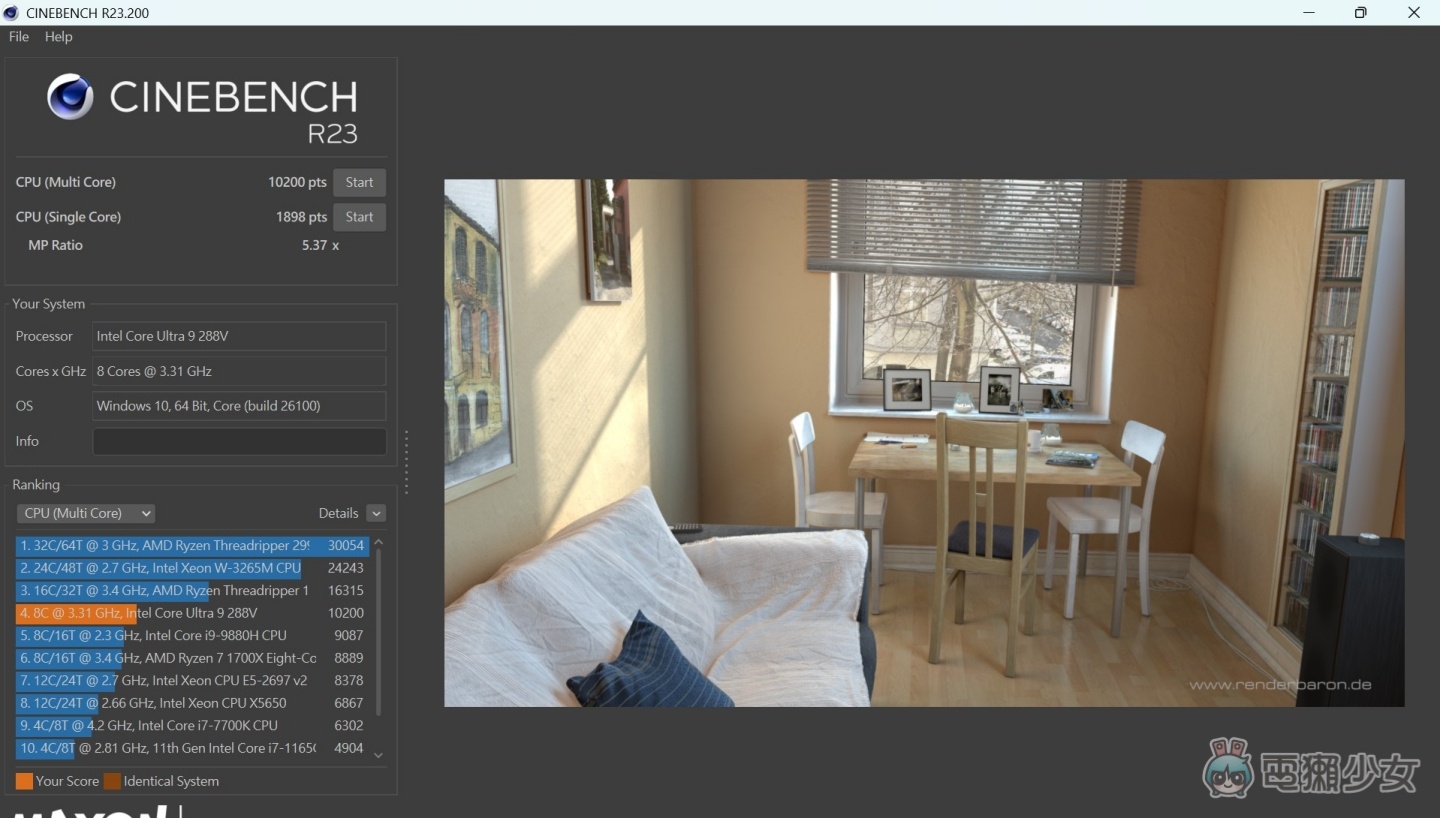Click the dotted panel splitter handle
This screenshot has height=818, width=1440.
coord(406,462)
